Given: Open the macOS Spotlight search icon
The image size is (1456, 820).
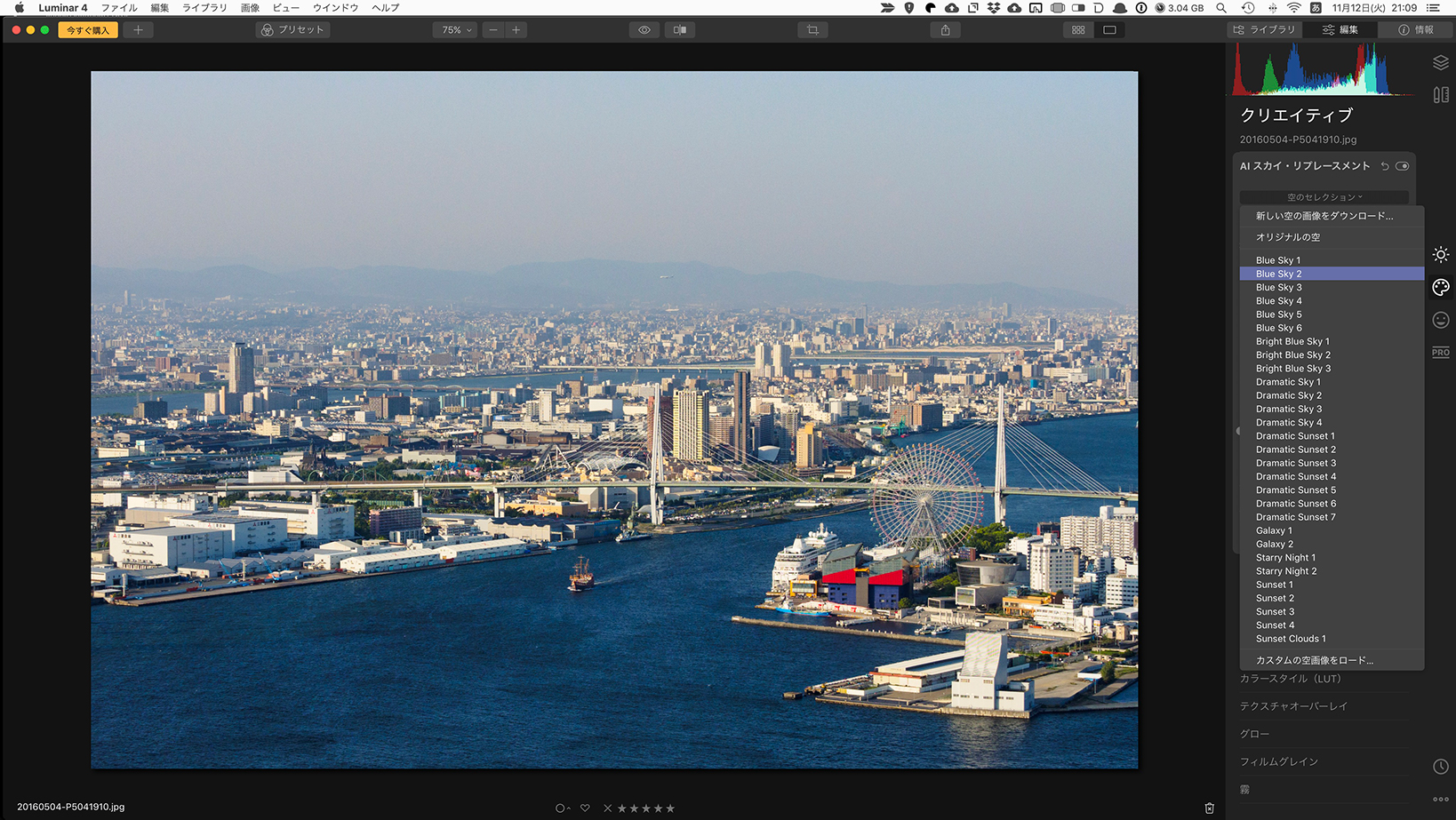Looking at the screenshot, I should coord(1221,8).
